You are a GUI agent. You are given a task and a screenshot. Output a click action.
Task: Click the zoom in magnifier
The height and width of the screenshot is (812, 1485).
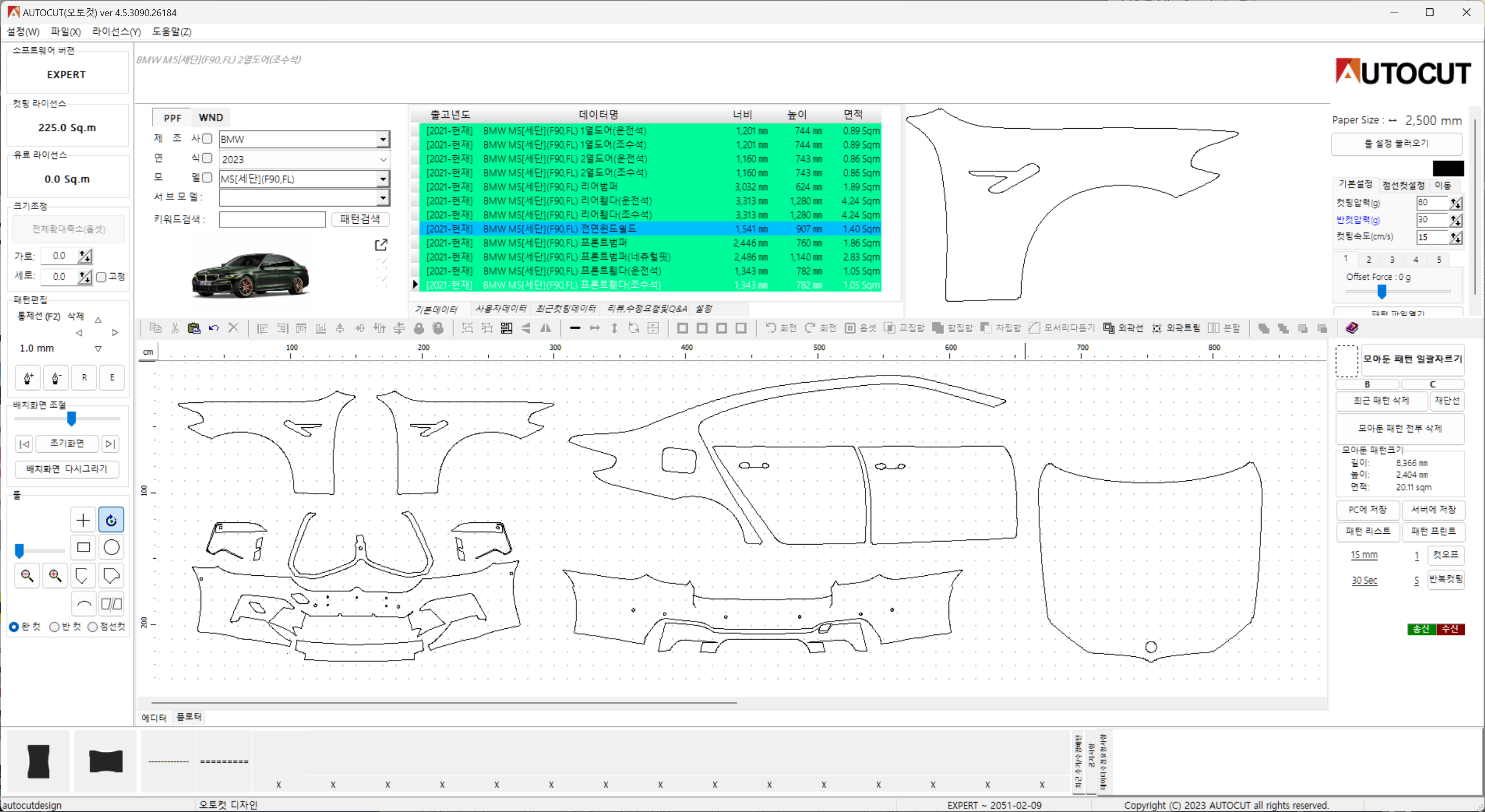pyautogui.click(x=56, y=575)
